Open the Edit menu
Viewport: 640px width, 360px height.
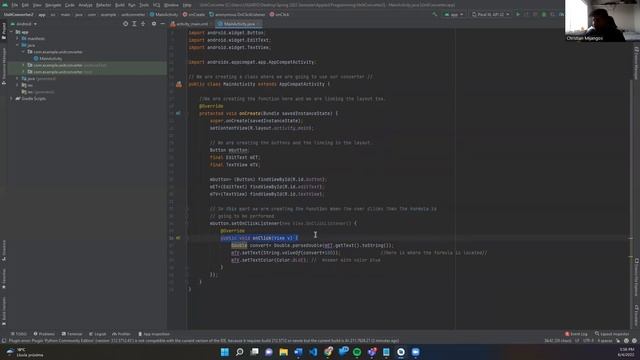[25, 5]
